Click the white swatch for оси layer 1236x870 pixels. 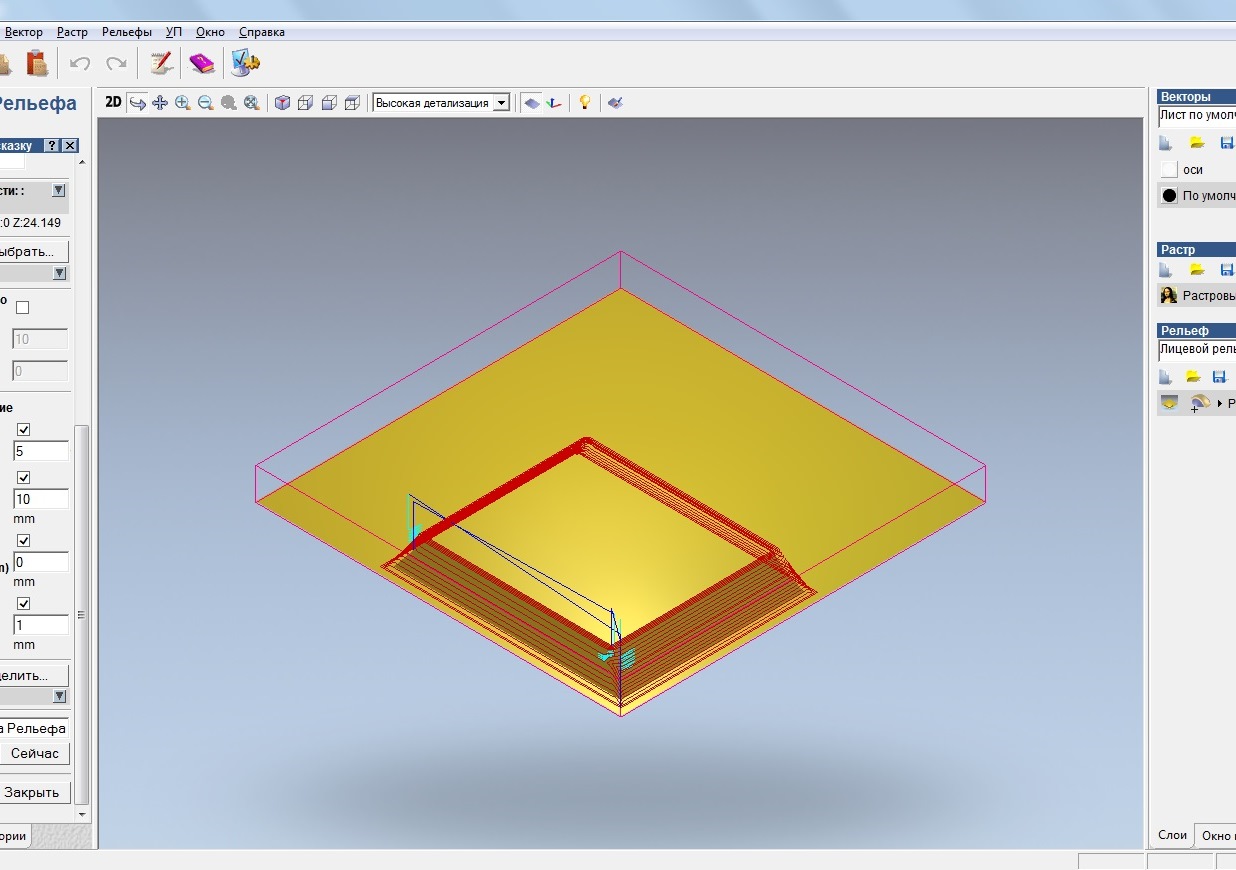pyautogui.click(x=1169, y=170)
